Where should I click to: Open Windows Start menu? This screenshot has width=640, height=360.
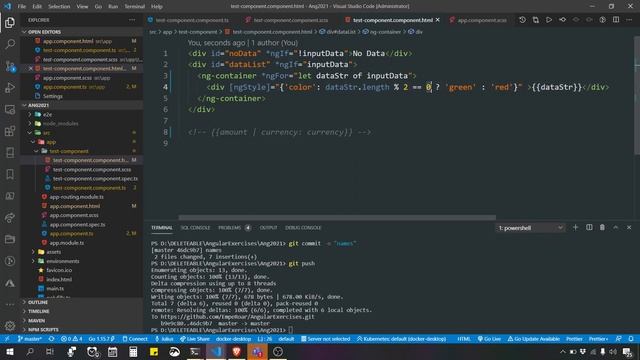tap(9, 352)
